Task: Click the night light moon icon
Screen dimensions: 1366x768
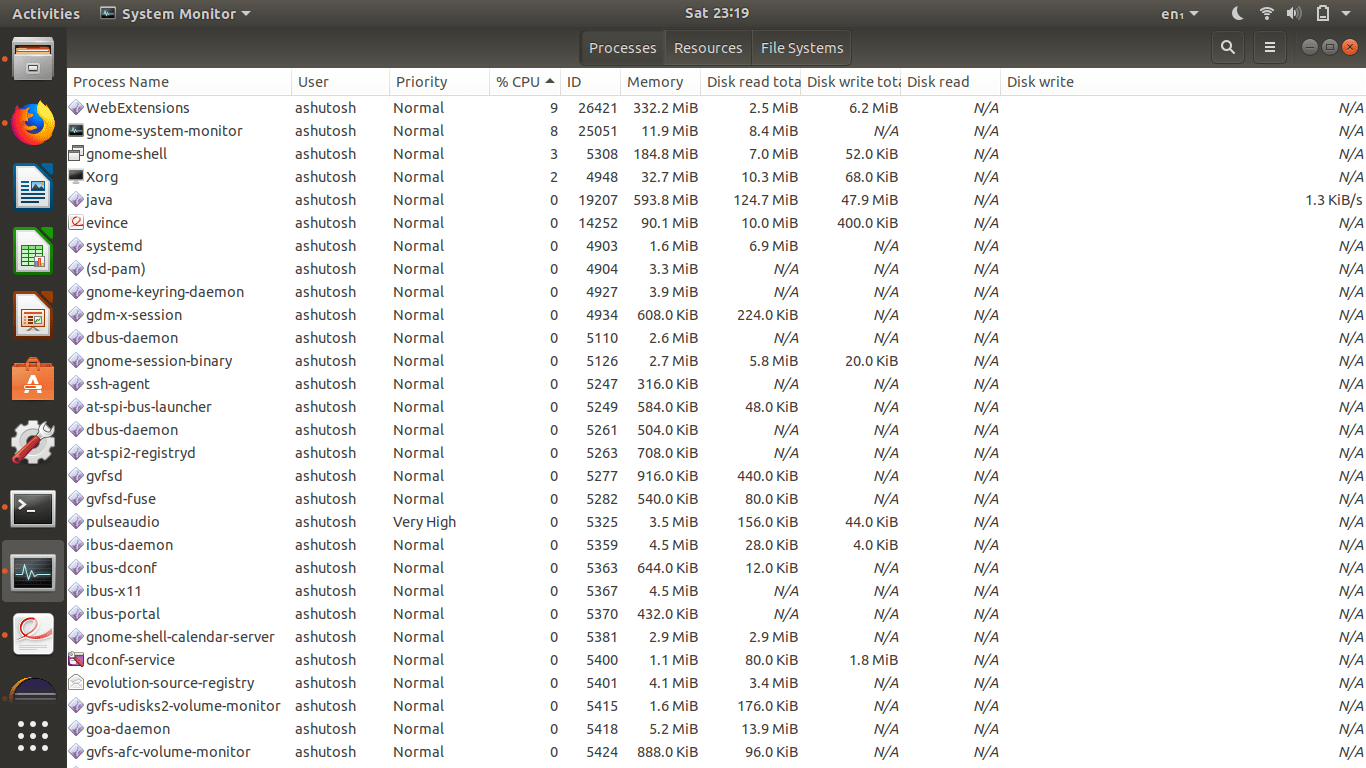Action: point(1237,14)
